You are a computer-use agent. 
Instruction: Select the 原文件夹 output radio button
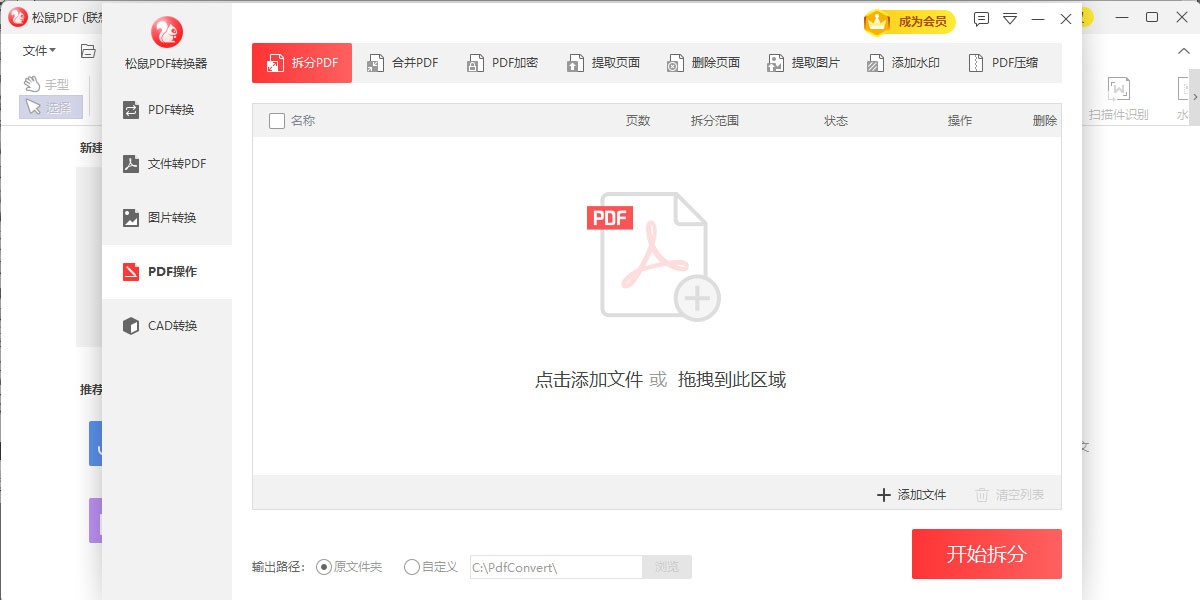(324, 567)
